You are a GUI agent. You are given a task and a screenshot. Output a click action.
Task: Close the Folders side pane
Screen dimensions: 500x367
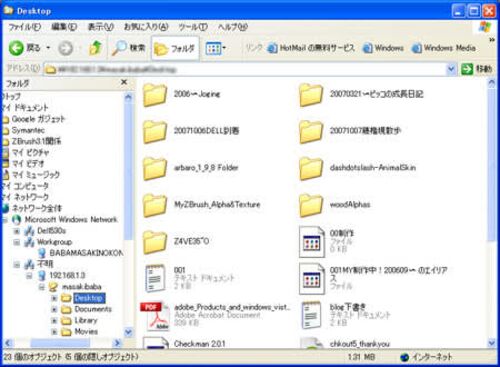coord(124,82)
